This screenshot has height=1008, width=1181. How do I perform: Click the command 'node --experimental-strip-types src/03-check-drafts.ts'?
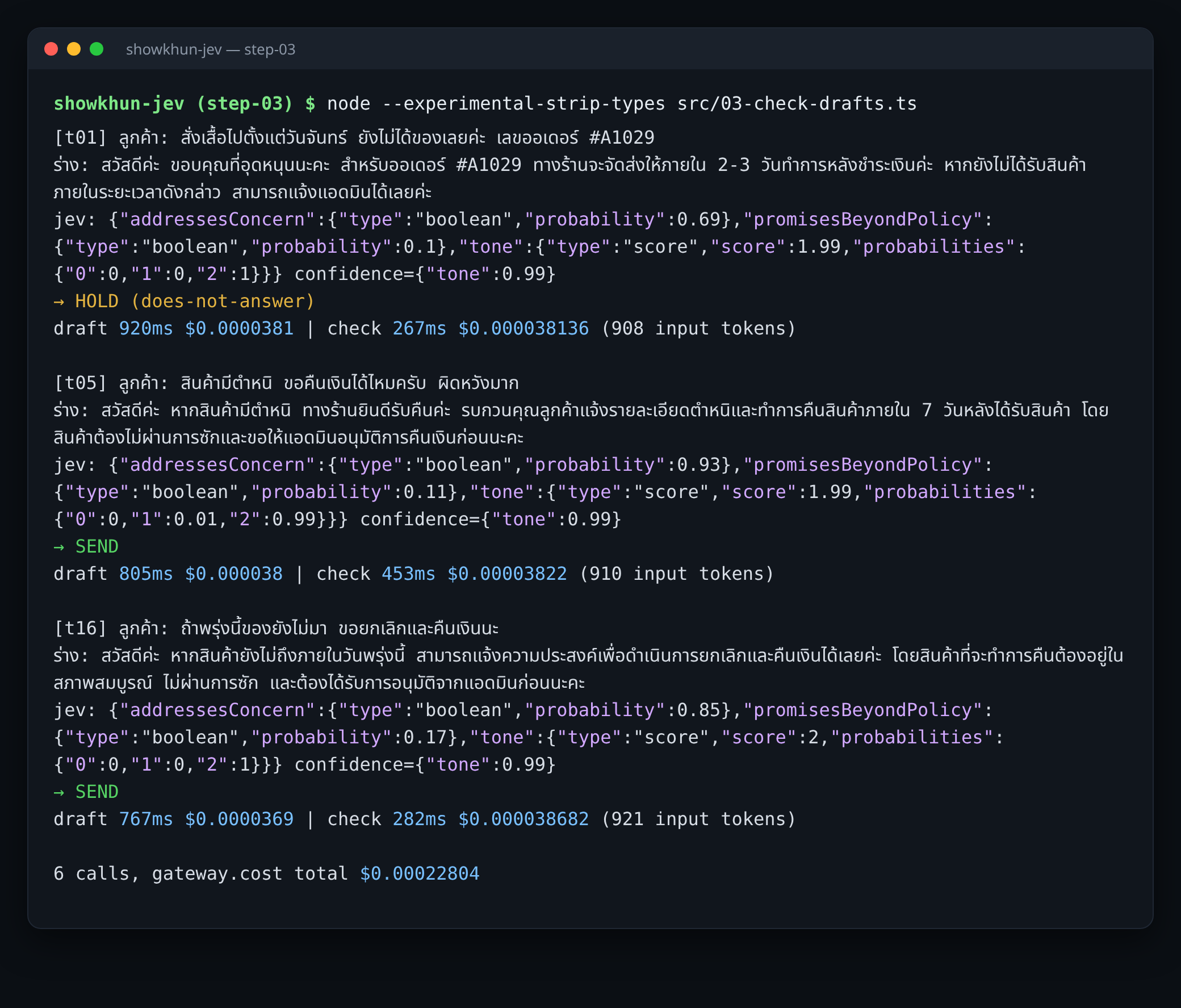click(x=622, y=104)
